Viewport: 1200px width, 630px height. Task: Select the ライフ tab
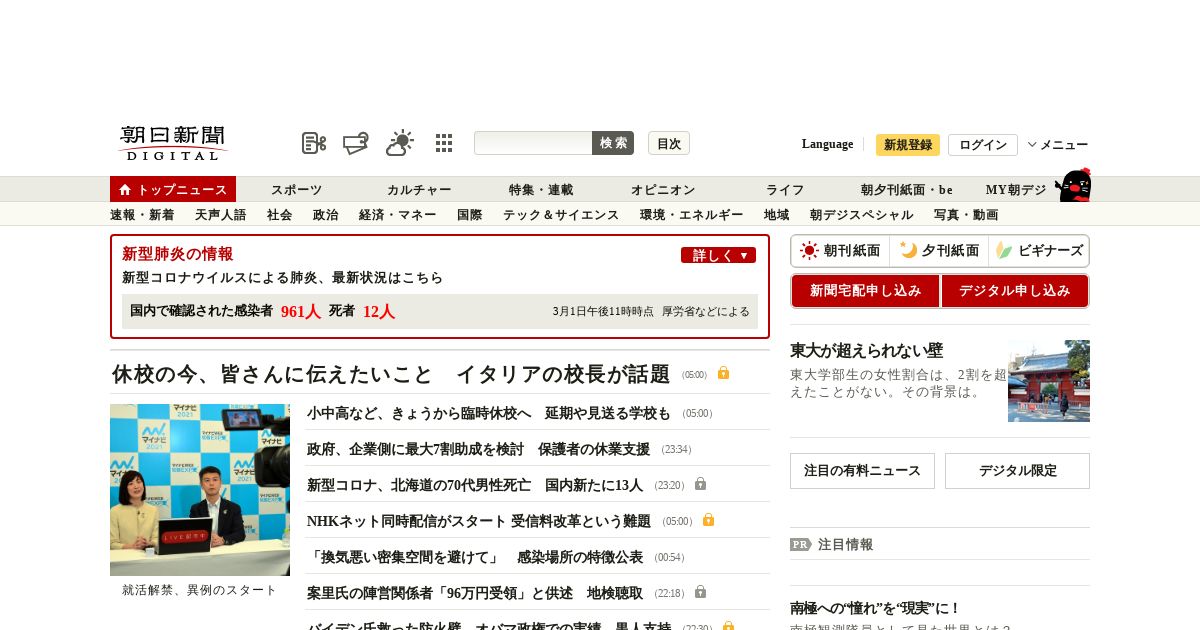[785, 190]
